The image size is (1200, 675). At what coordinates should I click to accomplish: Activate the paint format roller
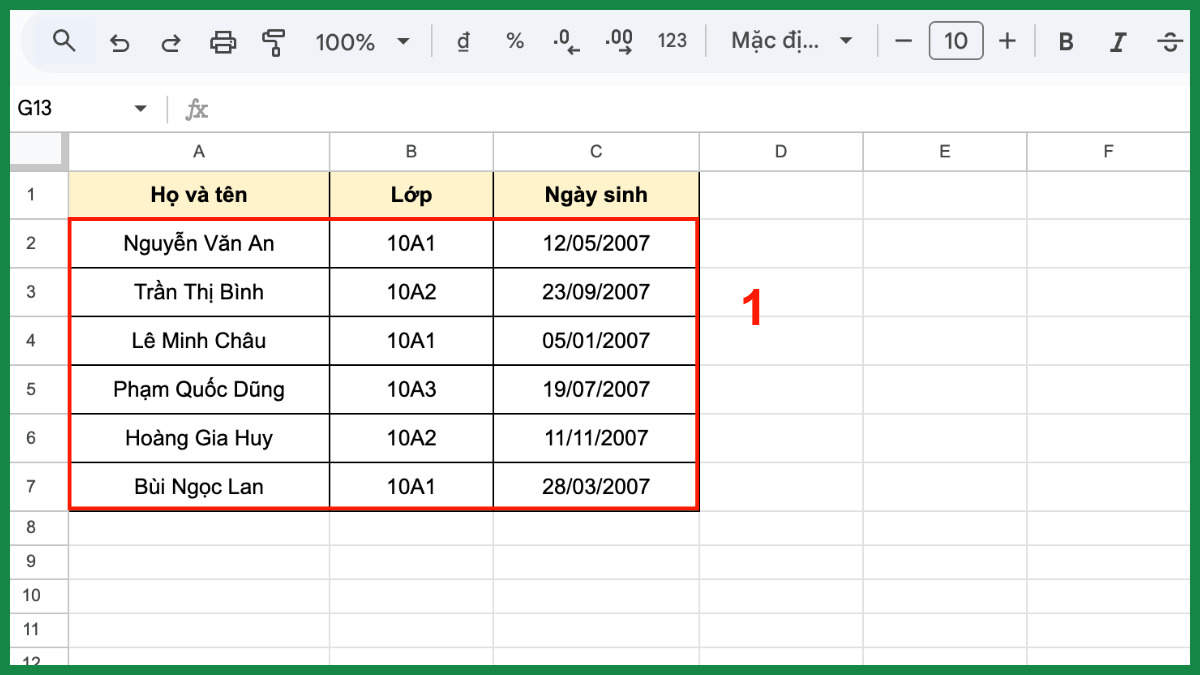[274, 42]
